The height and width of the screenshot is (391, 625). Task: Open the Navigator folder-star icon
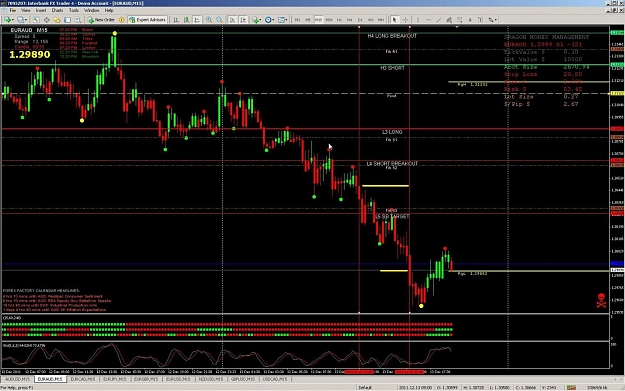click(57, 20)
